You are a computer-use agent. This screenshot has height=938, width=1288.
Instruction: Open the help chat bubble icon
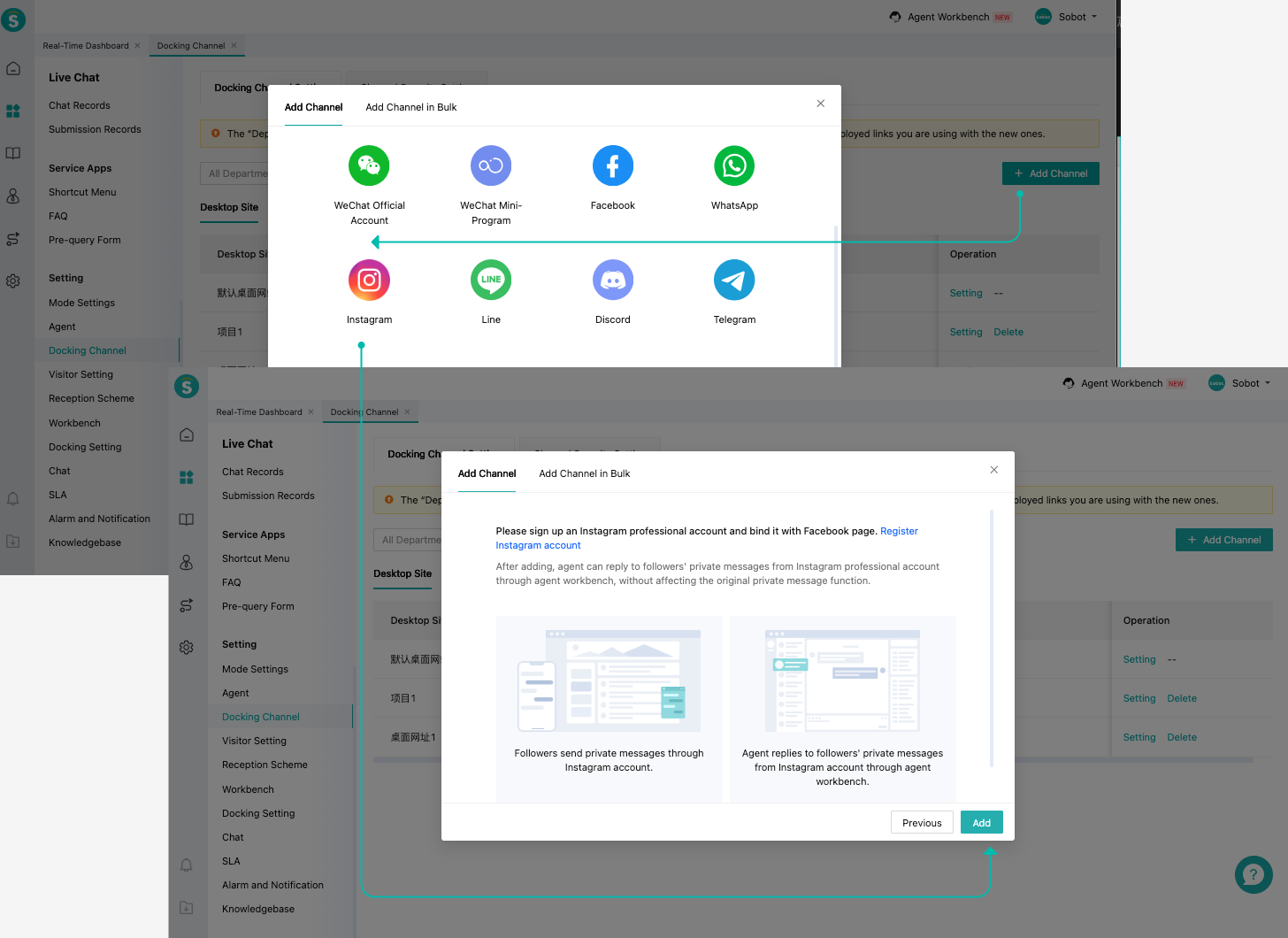pyautogui.click(x=1253, y=874)
